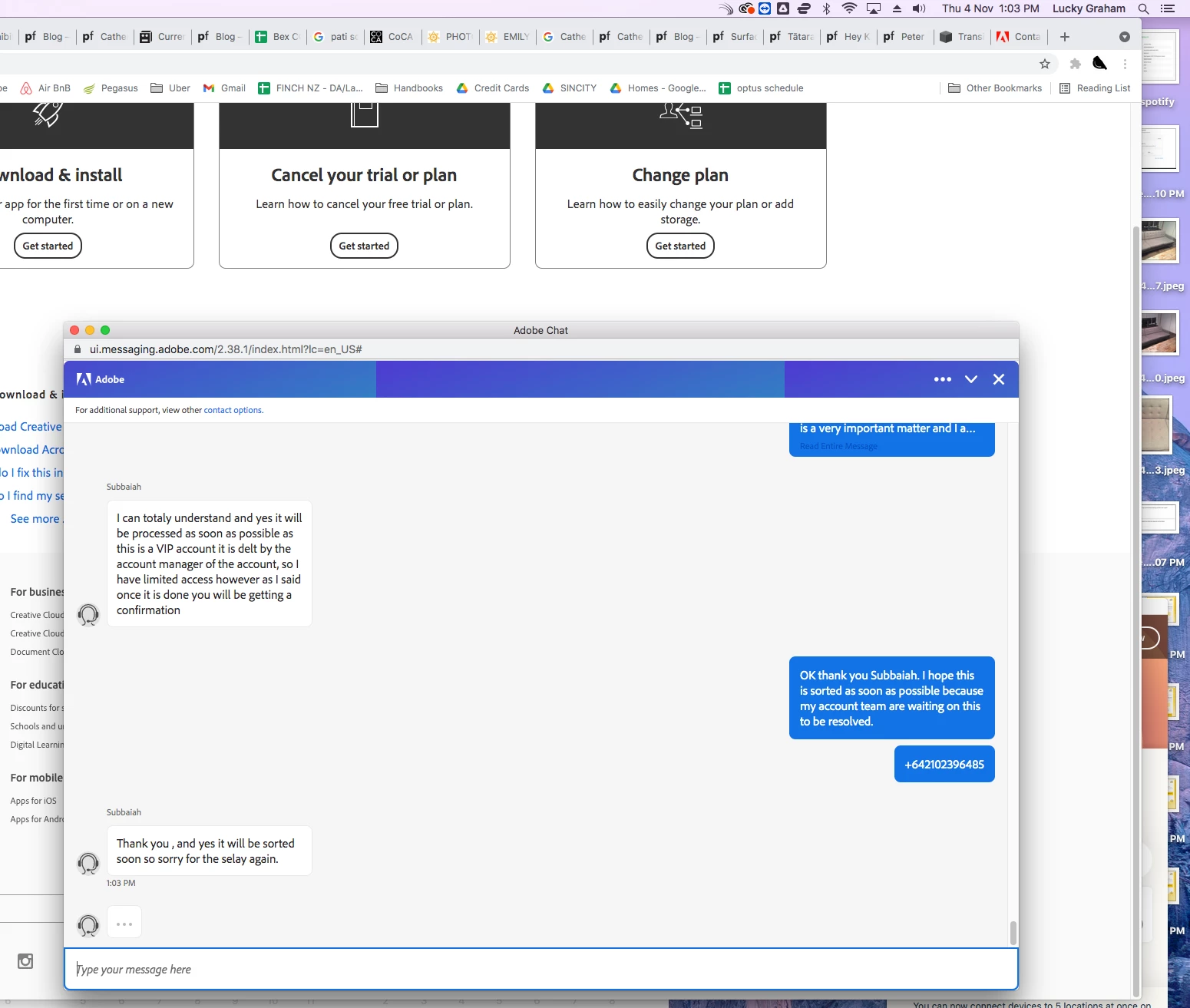Expand the Other Bookmarks folder
This screenshot has height=1008, width=1190.
tap(995, 88)
